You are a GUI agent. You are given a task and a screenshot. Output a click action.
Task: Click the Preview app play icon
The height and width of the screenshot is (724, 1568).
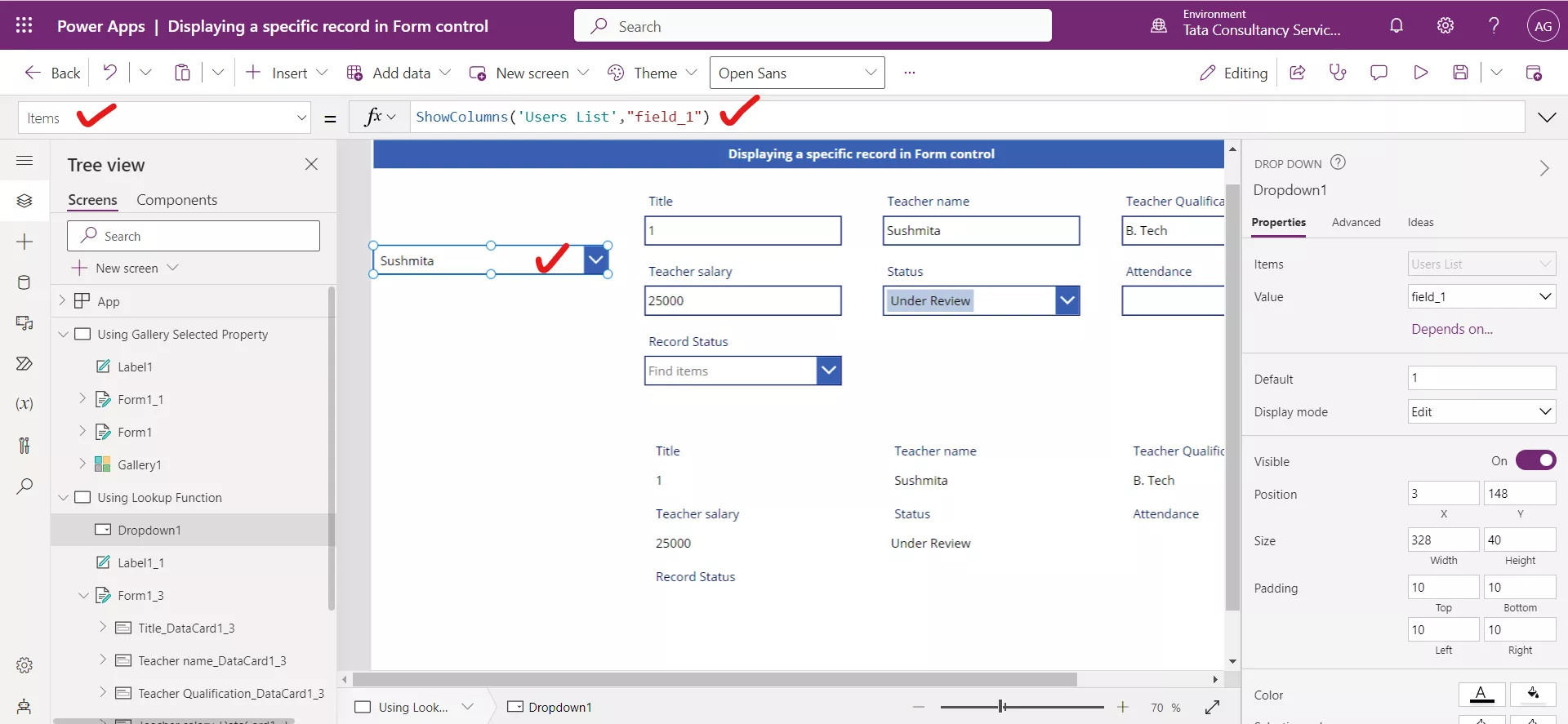[x=1420, y=73]
